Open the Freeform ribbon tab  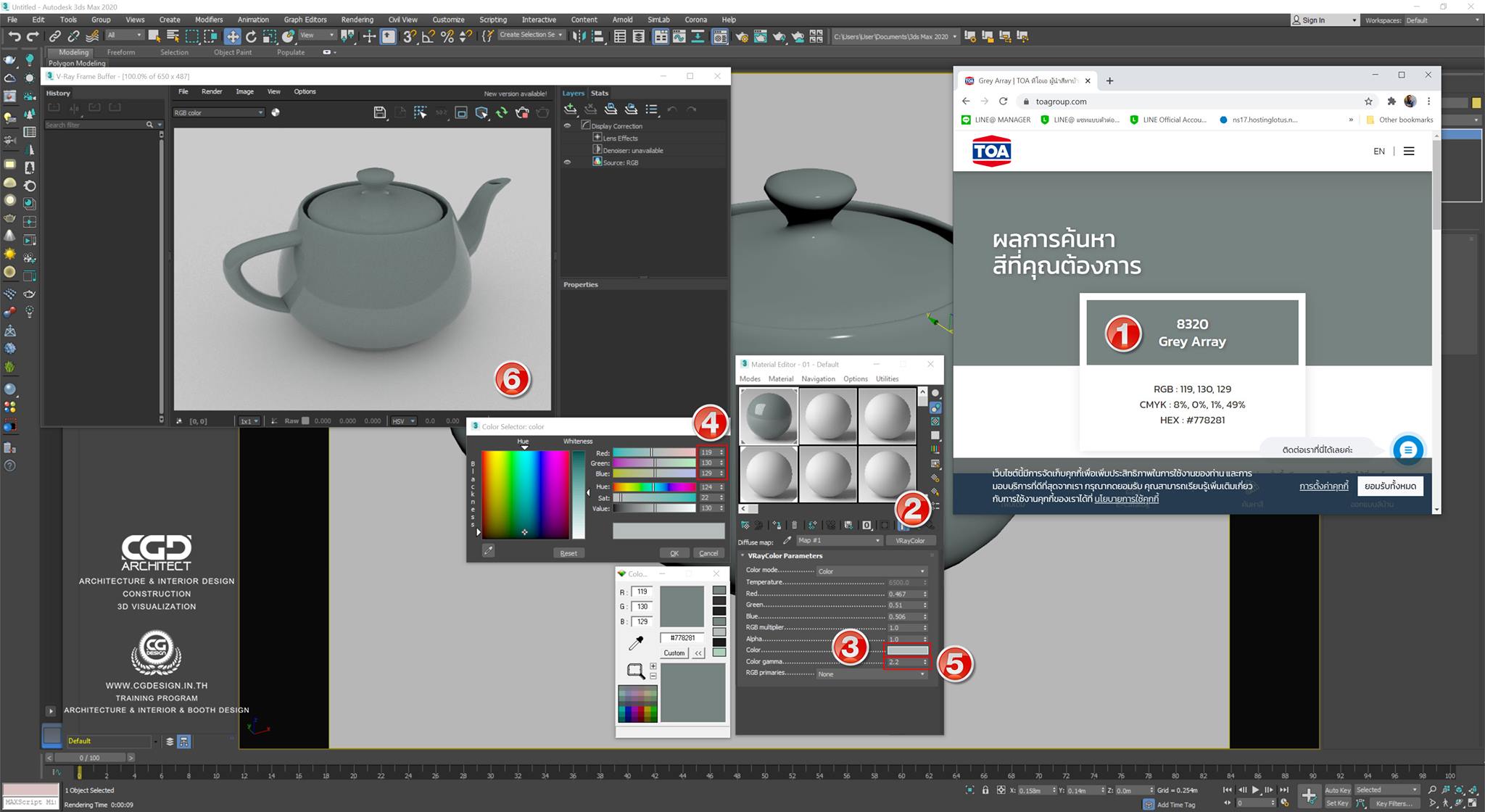pos(120,52)
